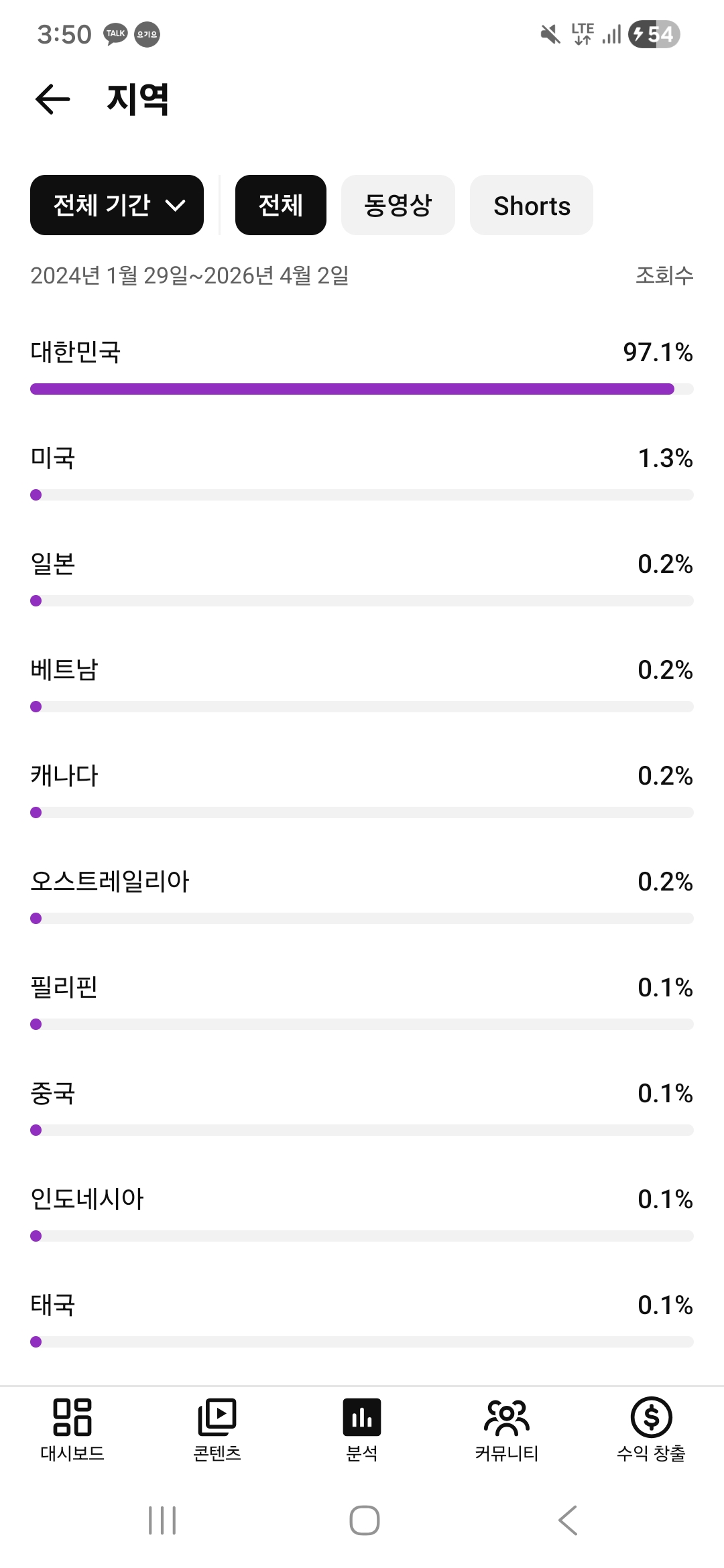The width and height of the screenshot is (724, 1568).
Task: Tap the battery charging indicator
Action: [654, 34]
